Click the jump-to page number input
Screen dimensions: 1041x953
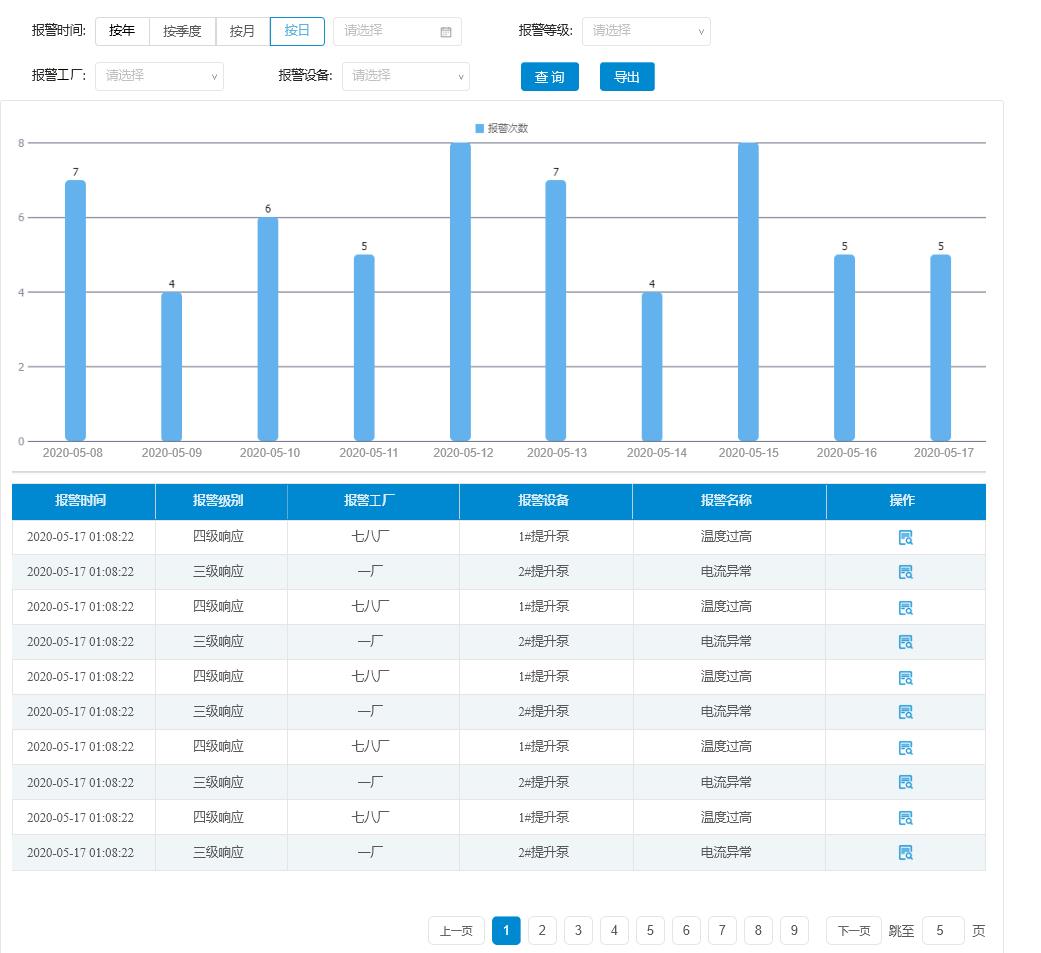pos(943,931)
